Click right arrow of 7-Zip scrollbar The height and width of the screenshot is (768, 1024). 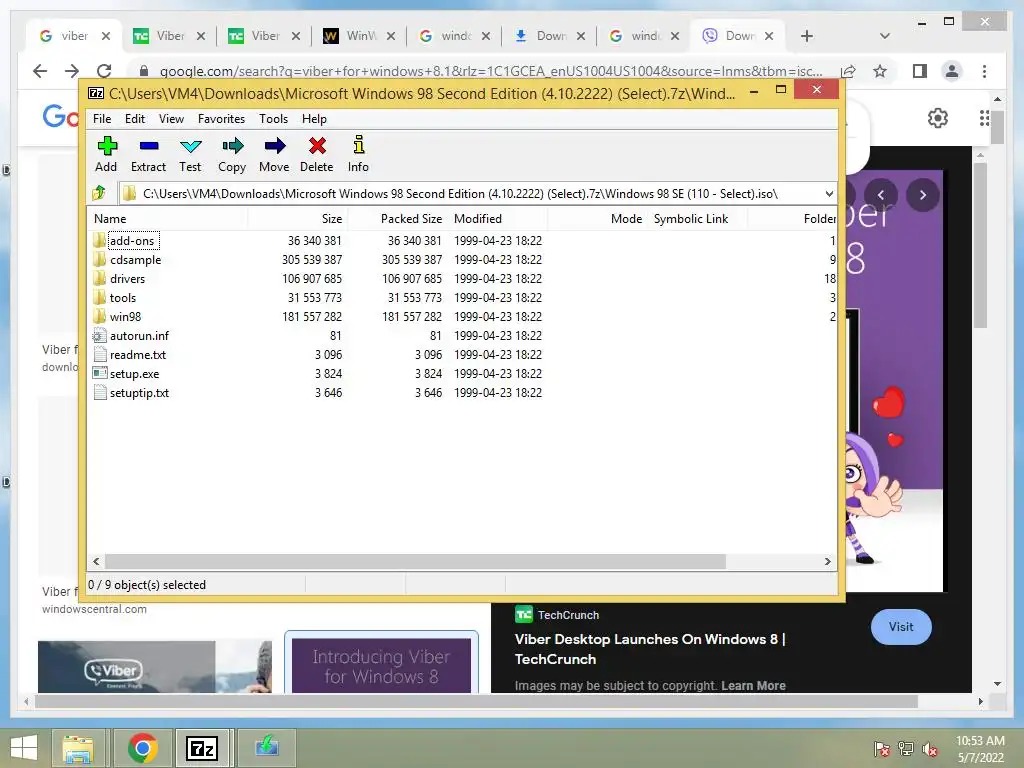click(827, 562)
